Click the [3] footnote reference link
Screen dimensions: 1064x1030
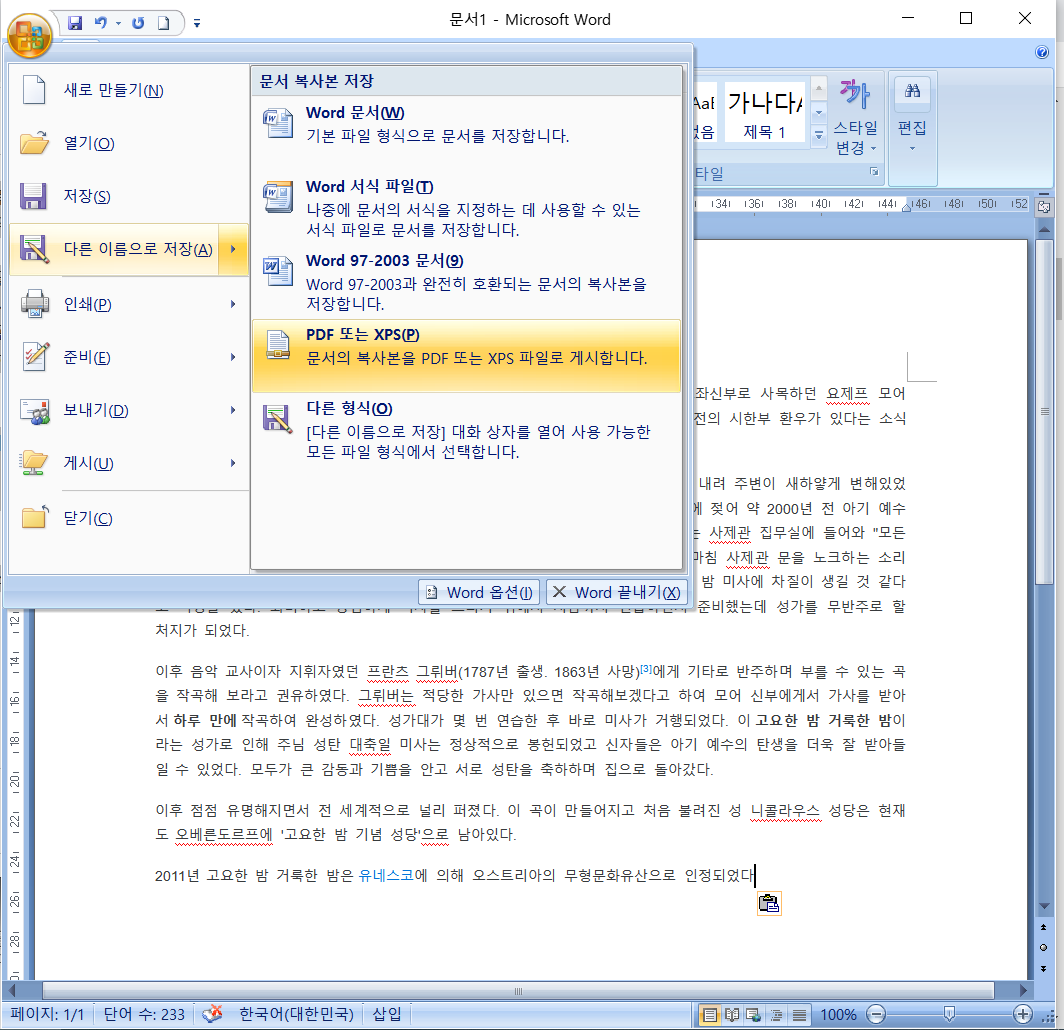click(646, 669)
